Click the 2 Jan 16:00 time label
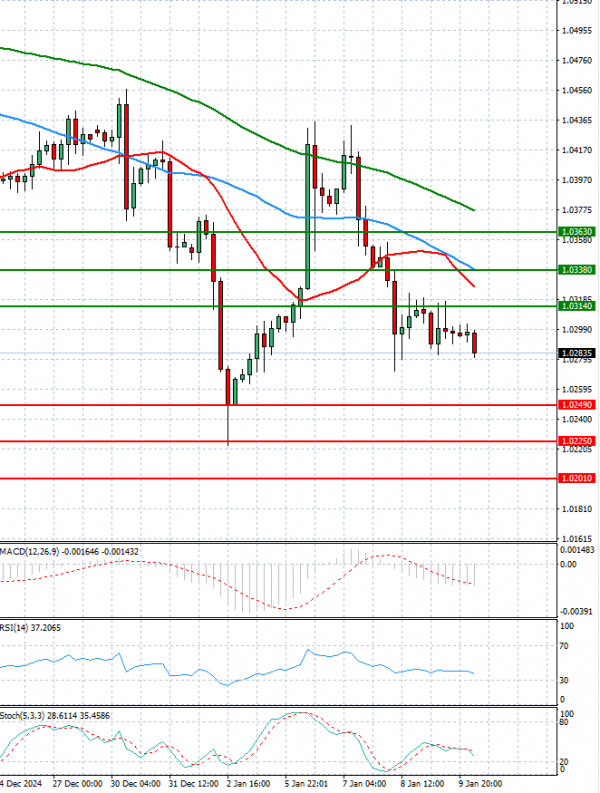 246,784
